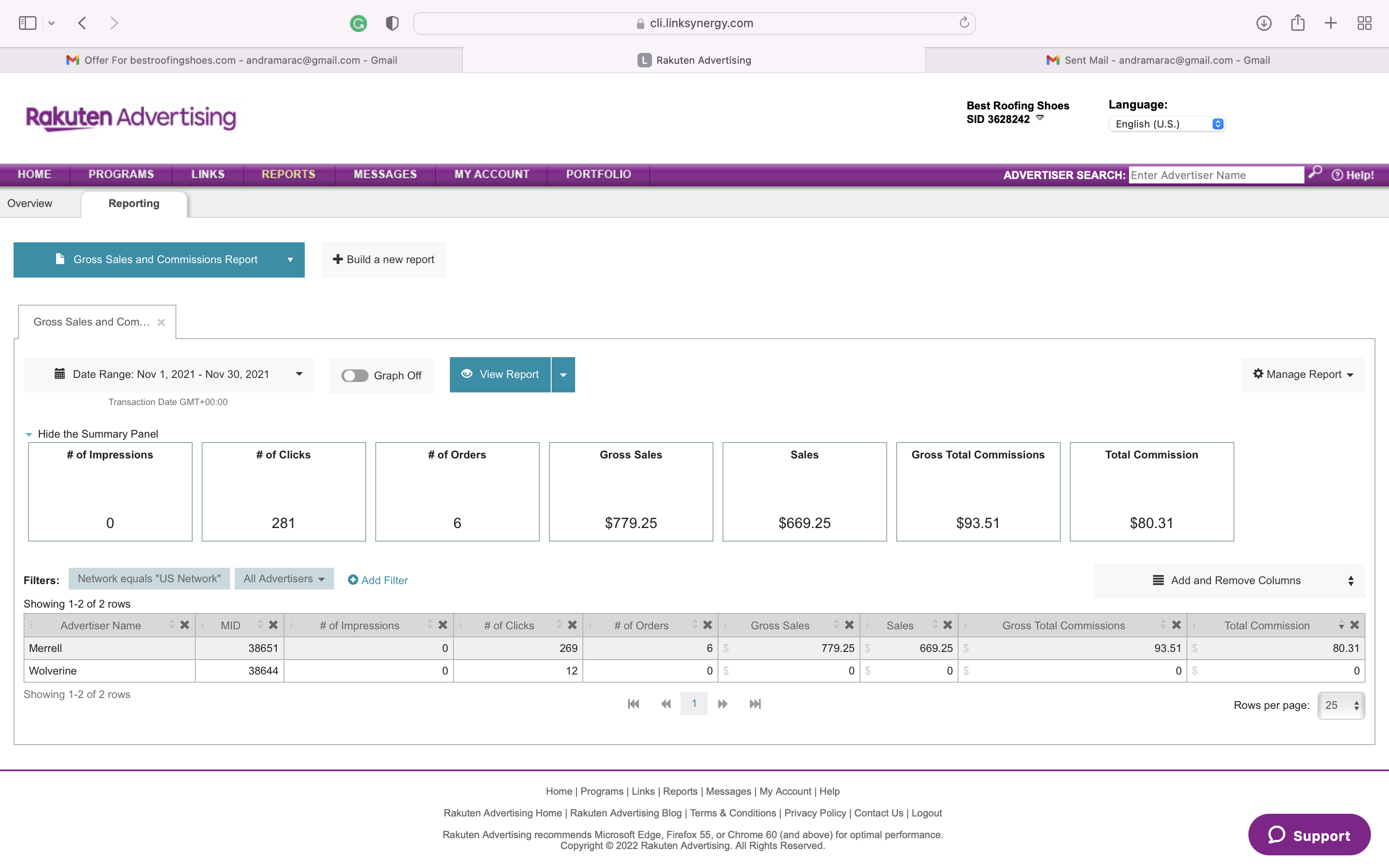Sort by Sales column arrows
Viewport: 1389px width, 868px height.
pyautogui.click(x=935, y=625)
